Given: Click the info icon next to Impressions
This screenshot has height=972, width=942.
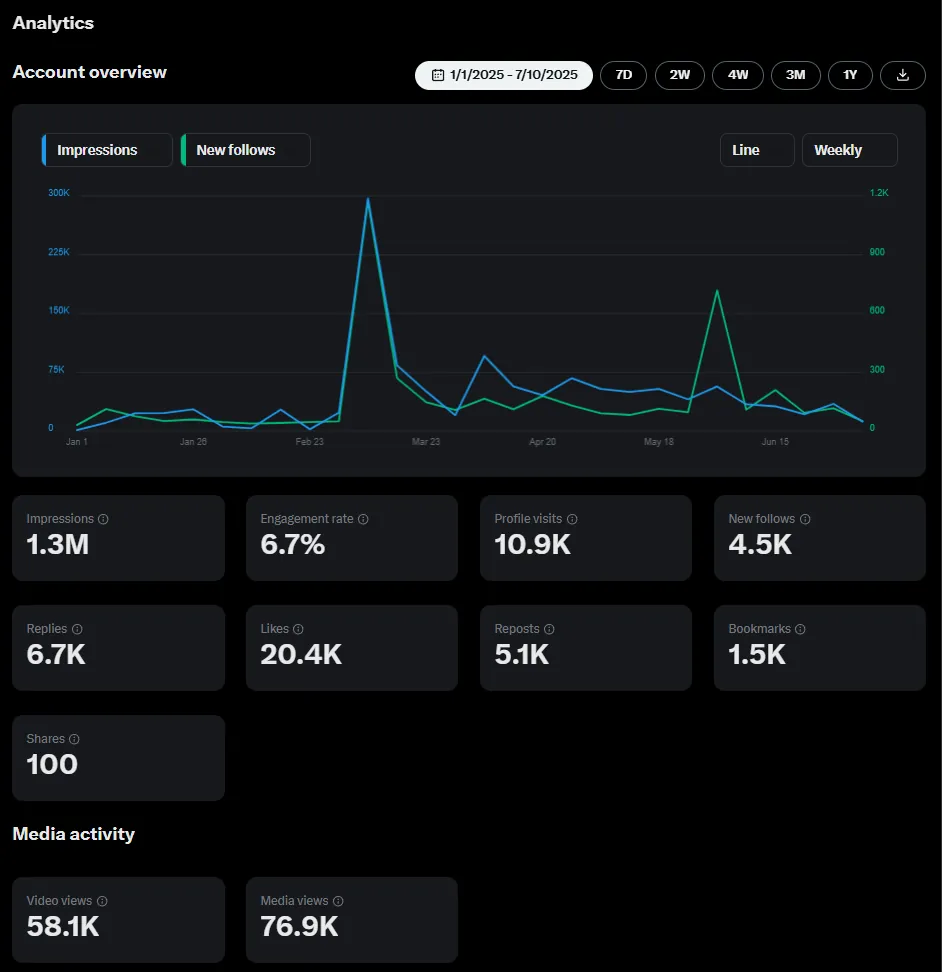Looking at the screenshot, I should tap(103, 519).
